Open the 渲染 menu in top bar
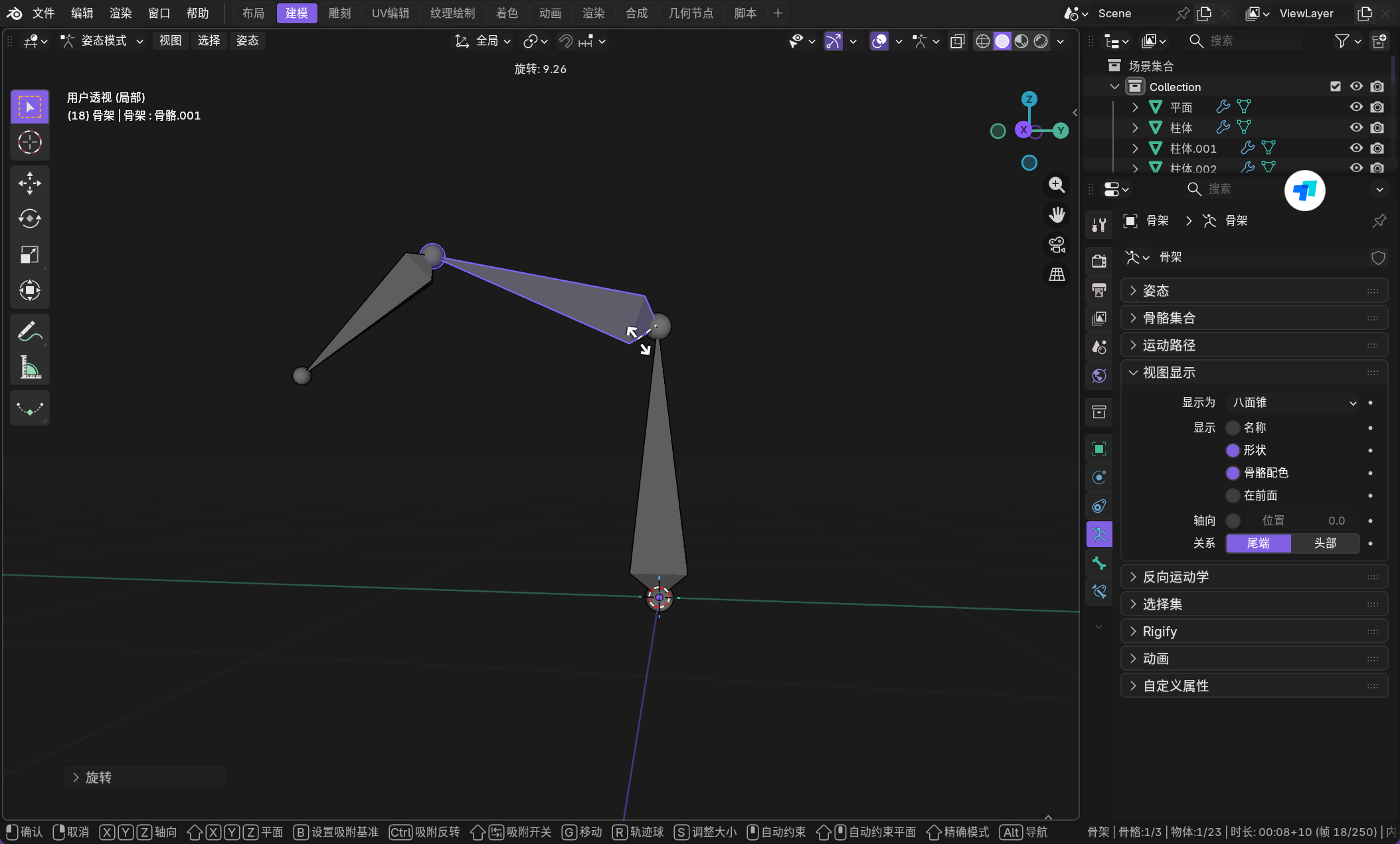The height and width of the screenshot is (844, 1400). [x=120, y=13]
